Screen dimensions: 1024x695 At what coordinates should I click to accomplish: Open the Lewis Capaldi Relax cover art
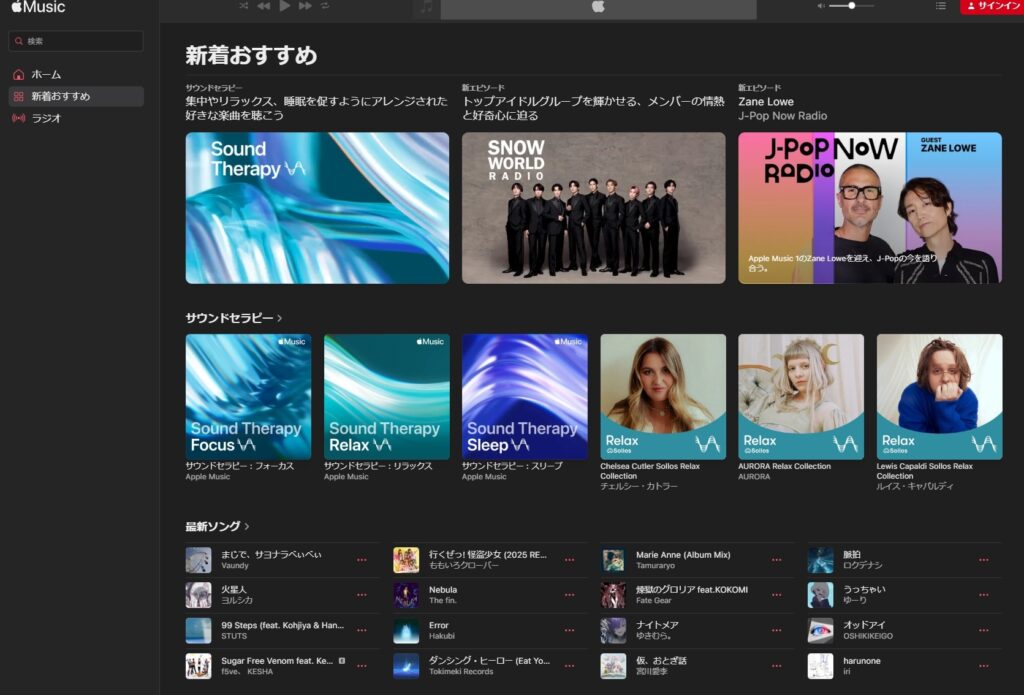[939, 396]
